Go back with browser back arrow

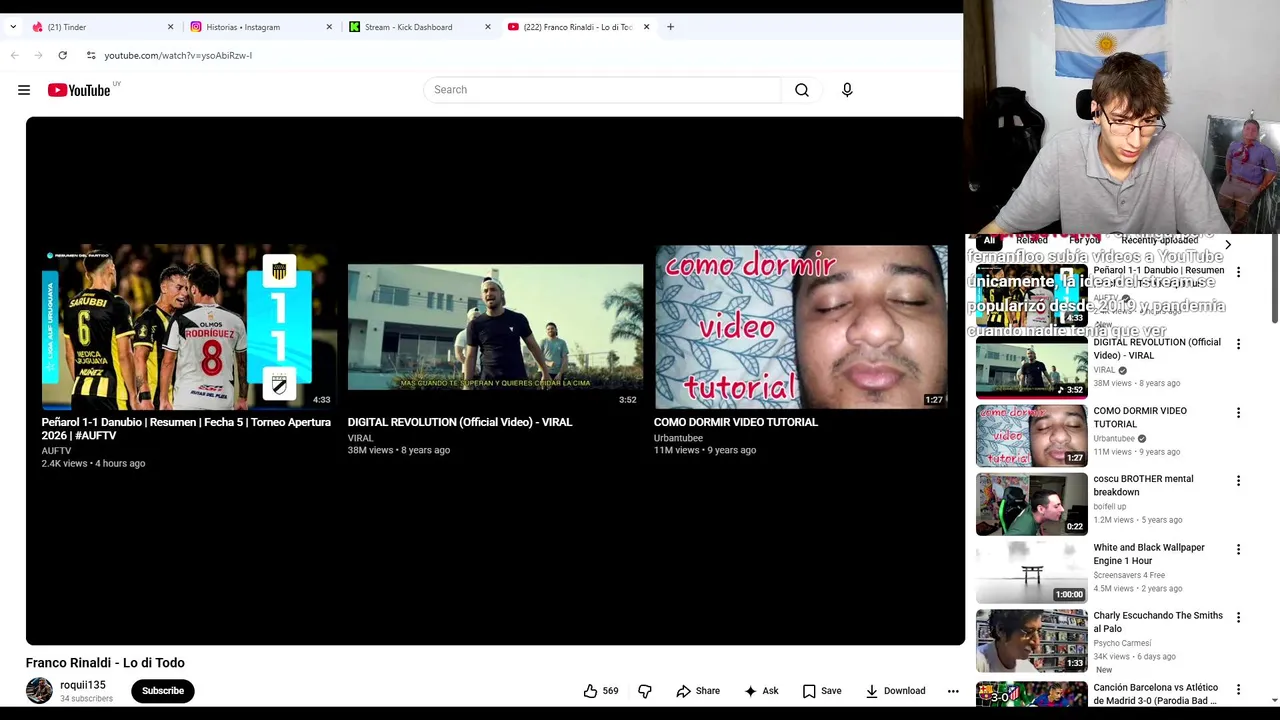(x=14, y=55)
